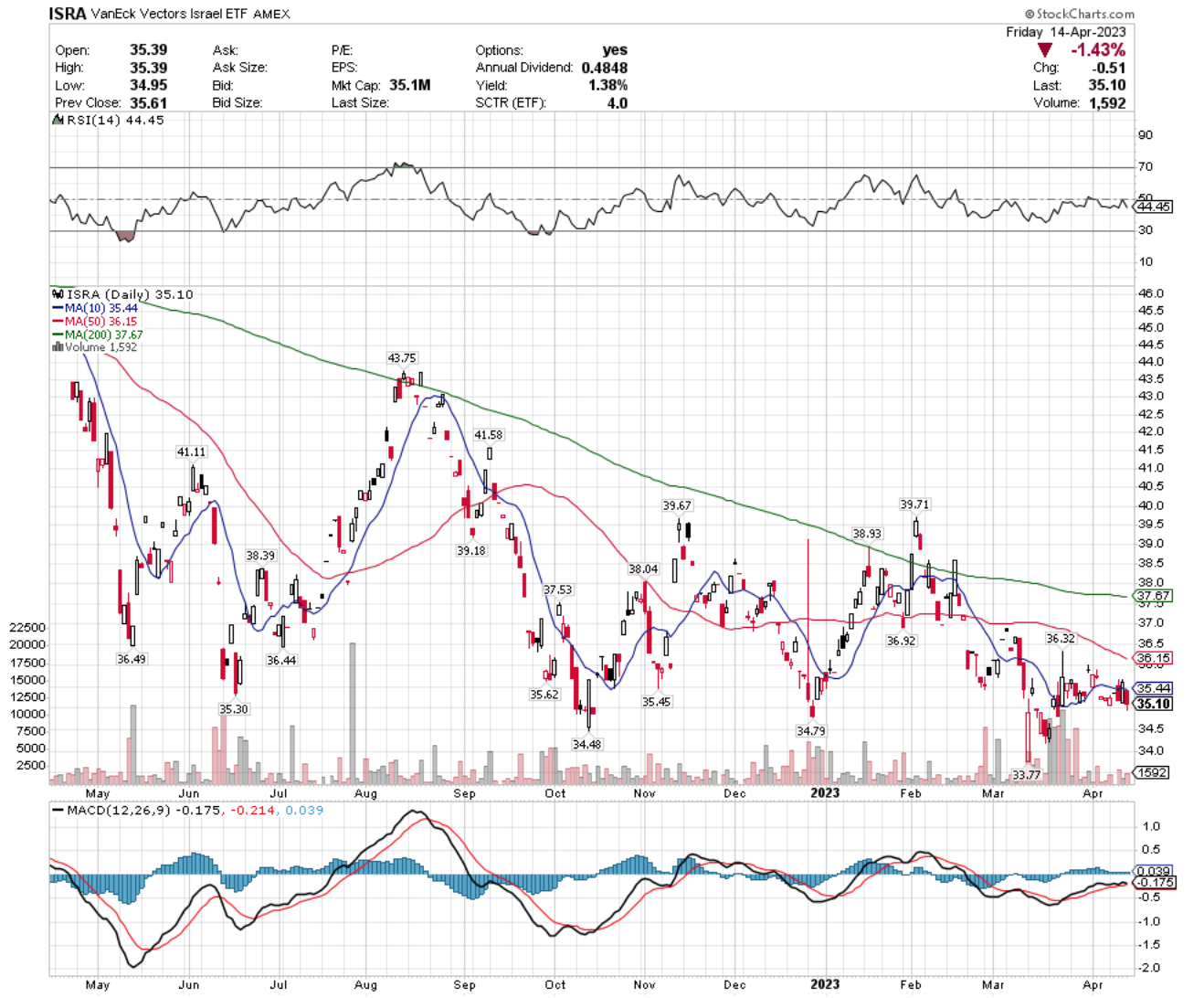Click the 39.67 price annotation
The width and height of the screenshot is (1204, 998).
677,505
